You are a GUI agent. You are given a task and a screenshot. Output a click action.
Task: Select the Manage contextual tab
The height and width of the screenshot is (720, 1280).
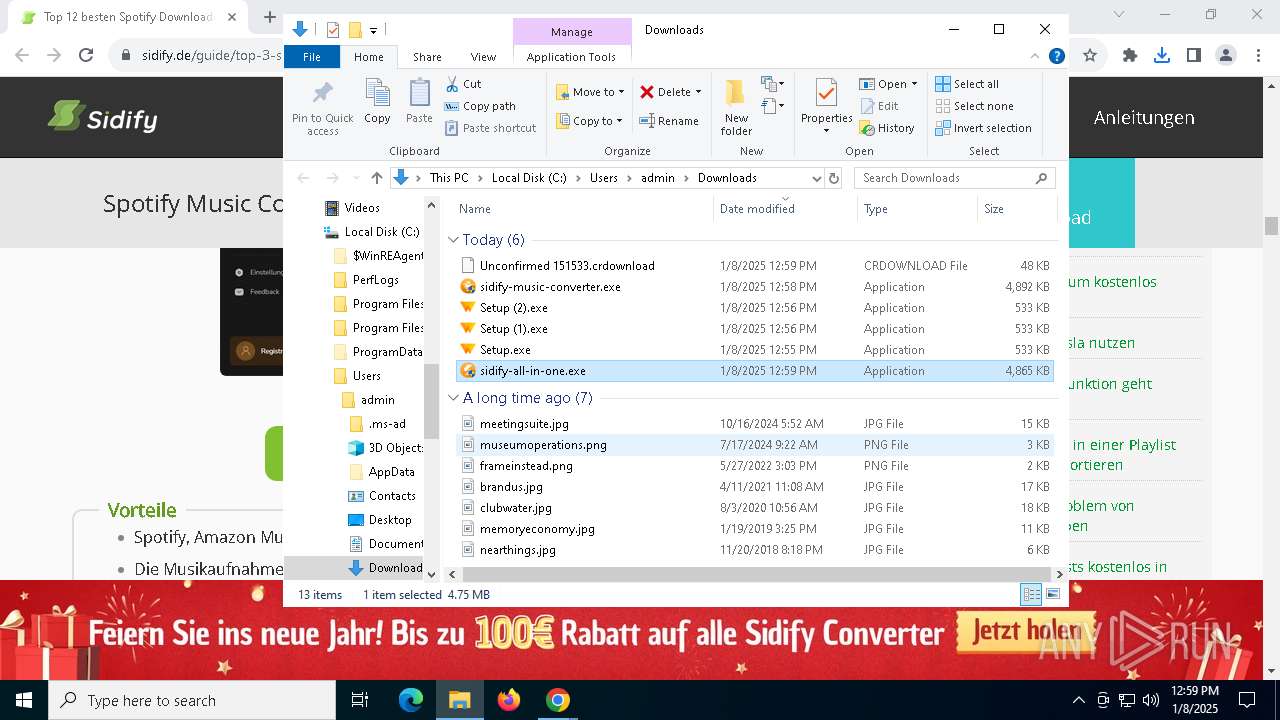(x=571, y=32)
